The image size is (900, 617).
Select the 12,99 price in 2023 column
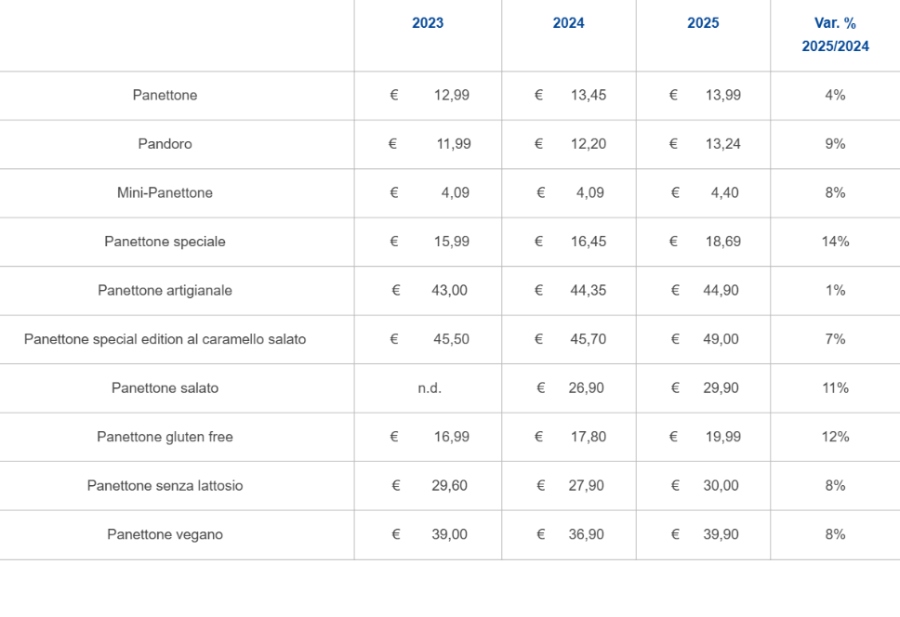[451, 96]
